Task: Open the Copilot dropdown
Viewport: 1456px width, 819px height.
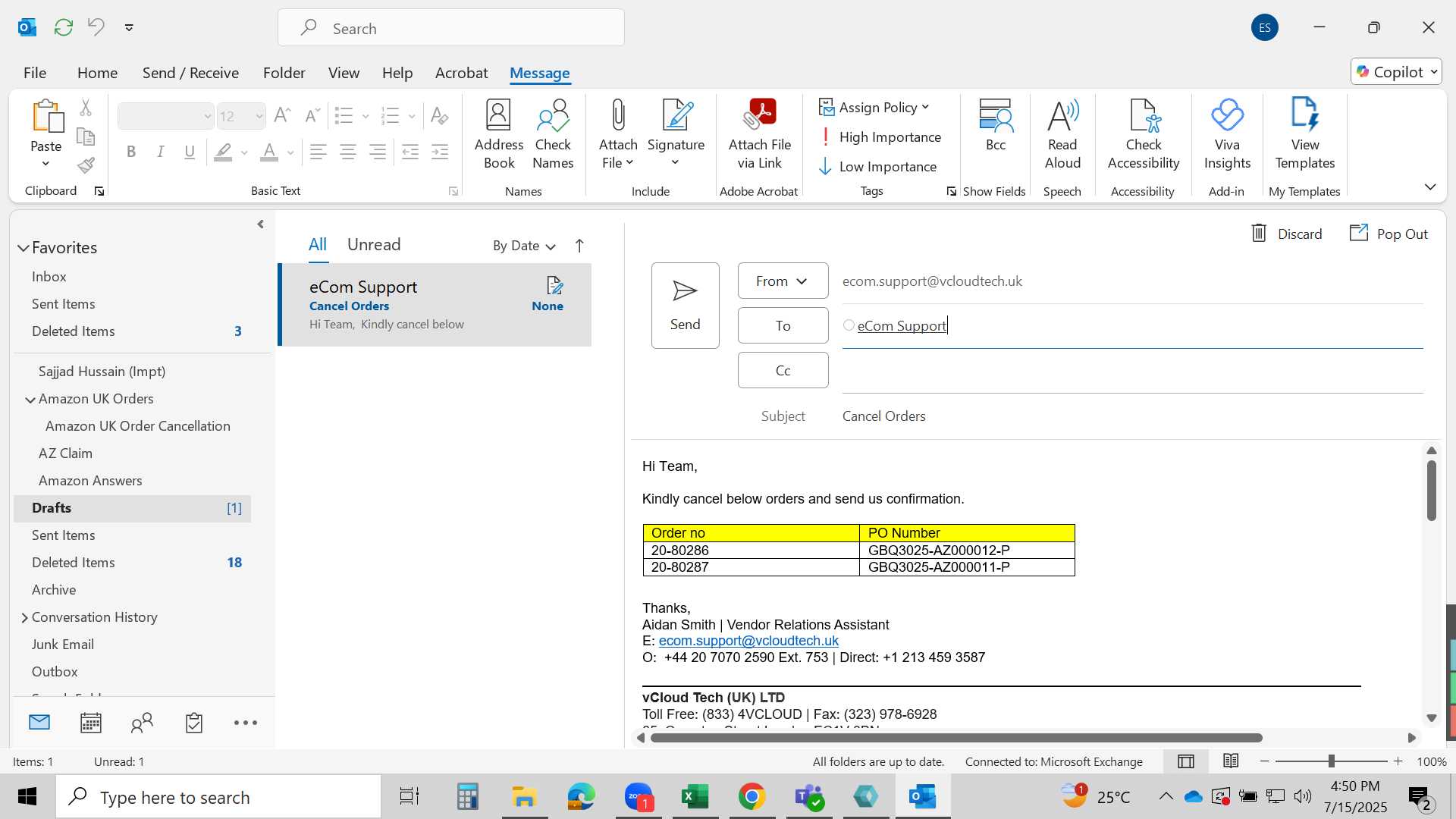Action: coord(1396,72)
